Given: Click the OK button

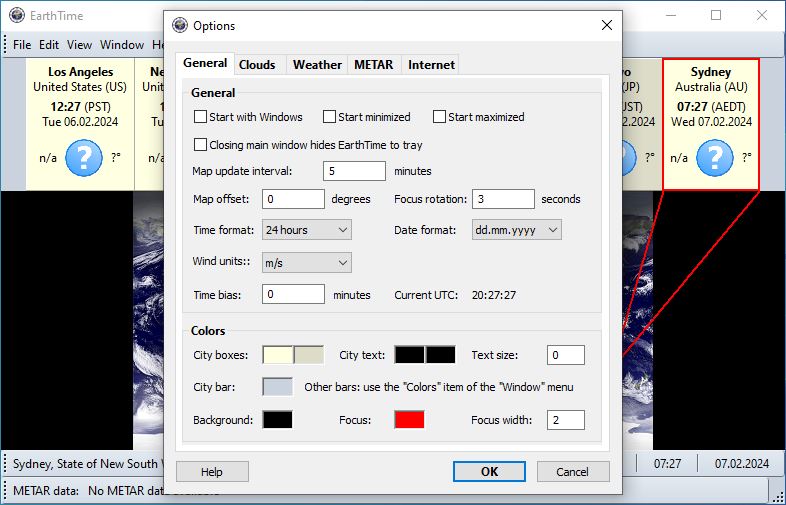Looking at the screenshot, I should pyautogui.click(x=489, y=471).
